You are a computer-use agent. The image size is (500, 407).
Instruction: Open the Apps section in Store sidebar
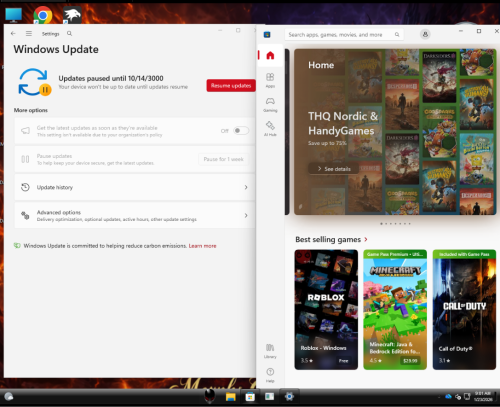[x=270, y=80]
